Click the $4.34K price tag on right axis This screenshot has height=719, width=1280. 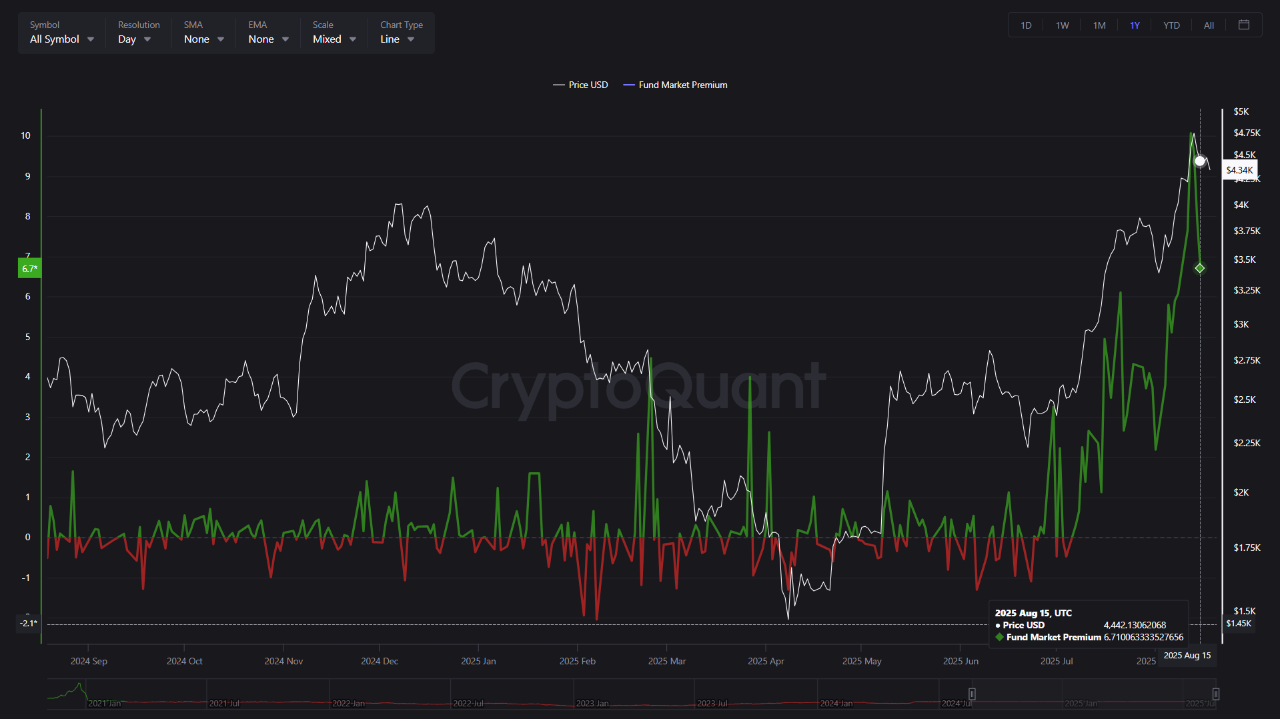[1239, 170]
